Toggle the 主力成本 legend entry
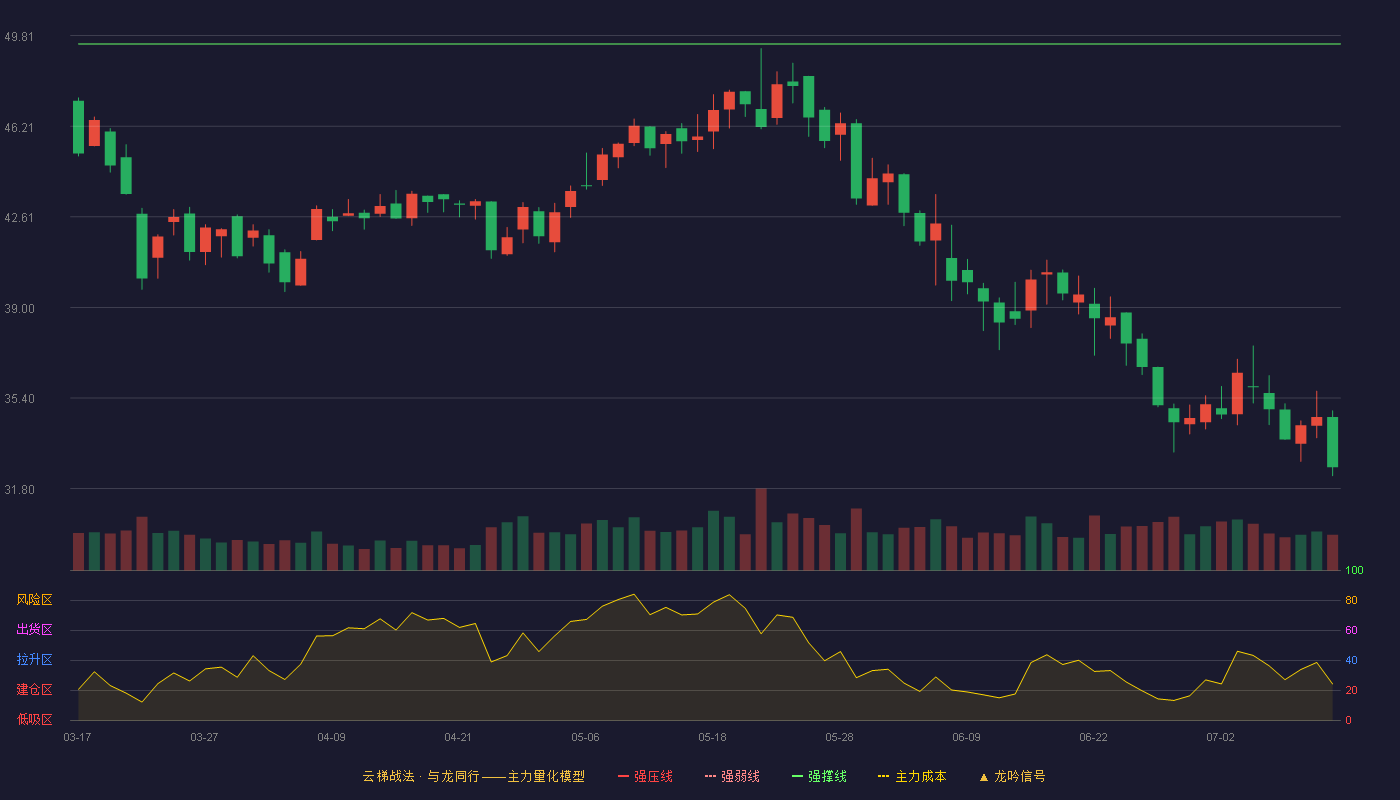The width and height of the screenshot is (1400, 800). click(x=912, y=776)
